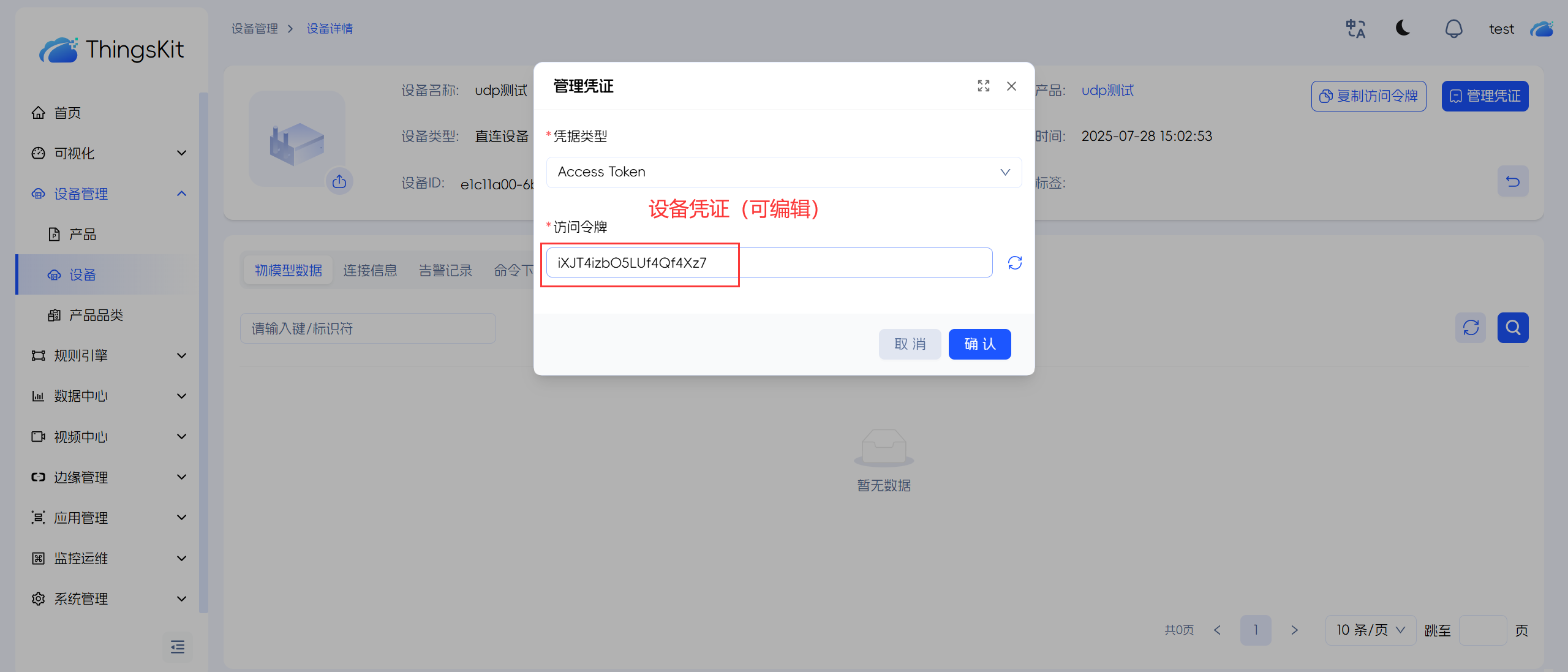Click 复制访问令牌 button

(x=1368, y=96)
